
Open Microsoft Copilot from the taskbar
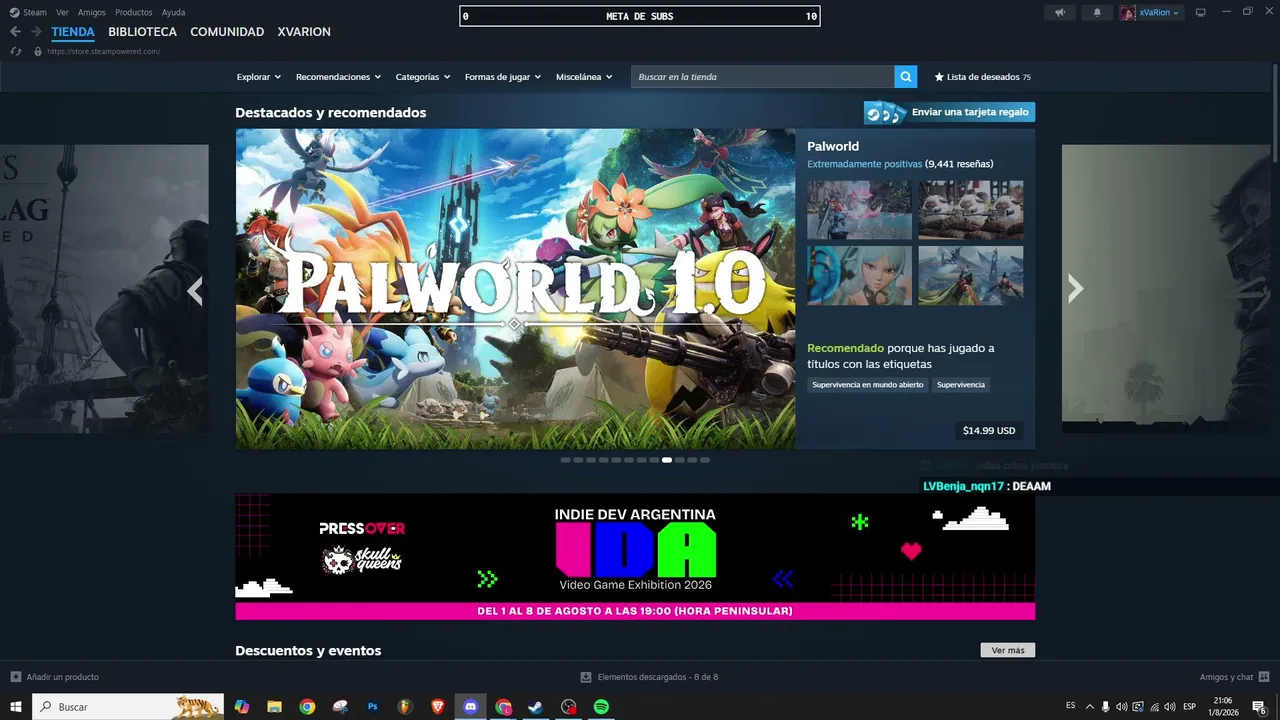pyautogui.click(x=241, y=707)
